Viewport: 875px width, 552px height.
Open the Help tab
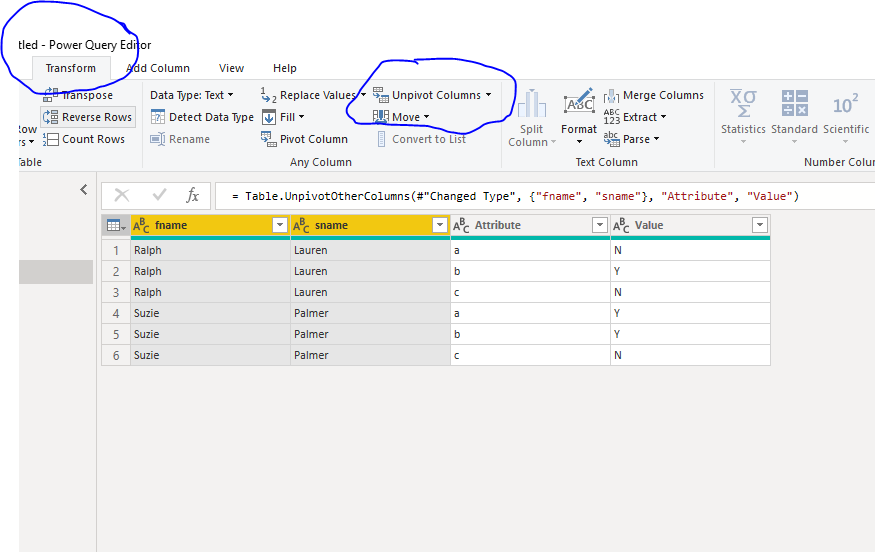pos(285,68)
